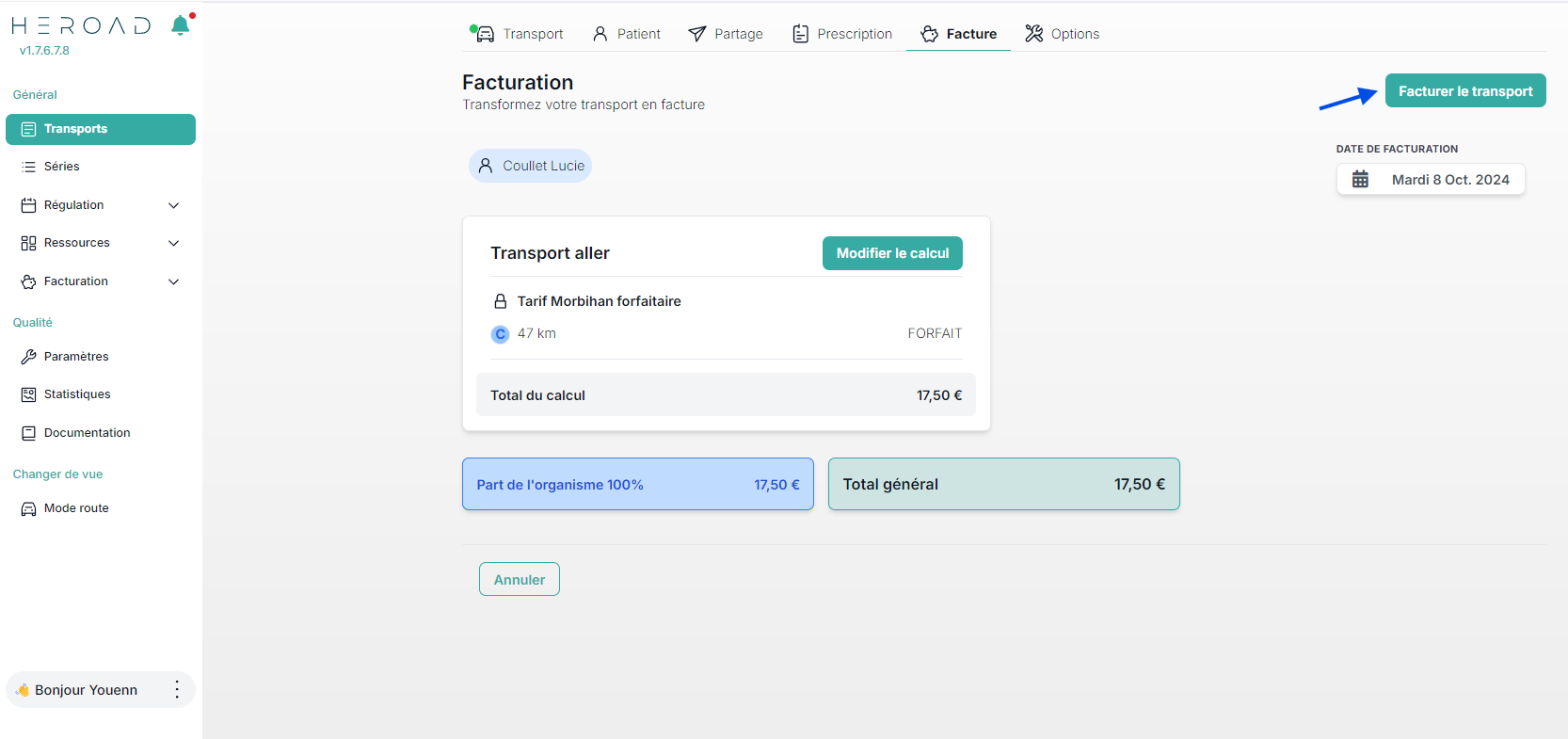Click the Coullet Lucie patient chip
This screenshot has height=739, width=1568.
pos(531,166)
